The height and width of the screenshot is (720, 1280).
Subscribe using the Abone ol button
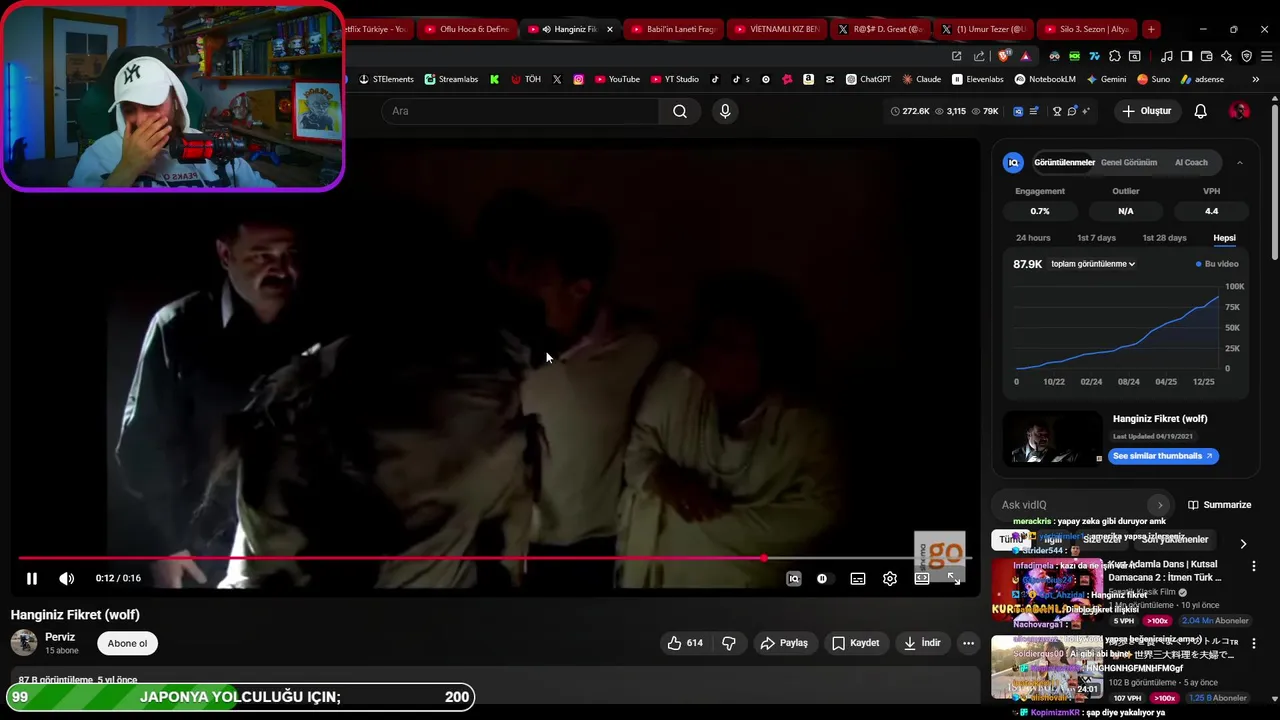click(x=127, y=643)
